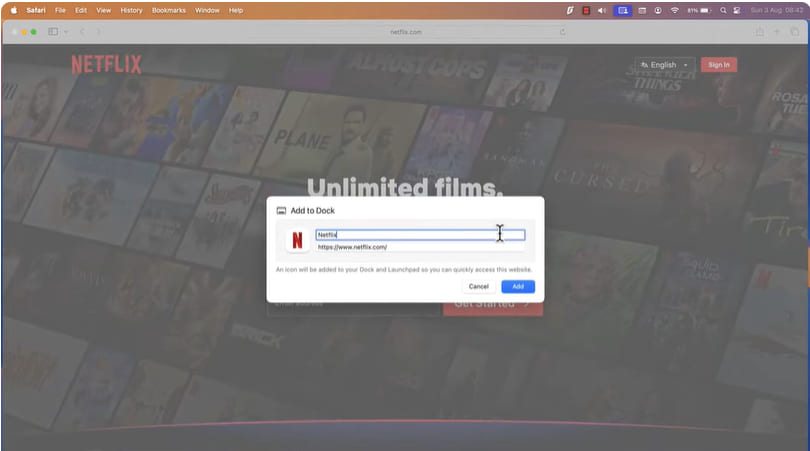Open the File menu
The image size is (810, 451).
click(60, 10)
